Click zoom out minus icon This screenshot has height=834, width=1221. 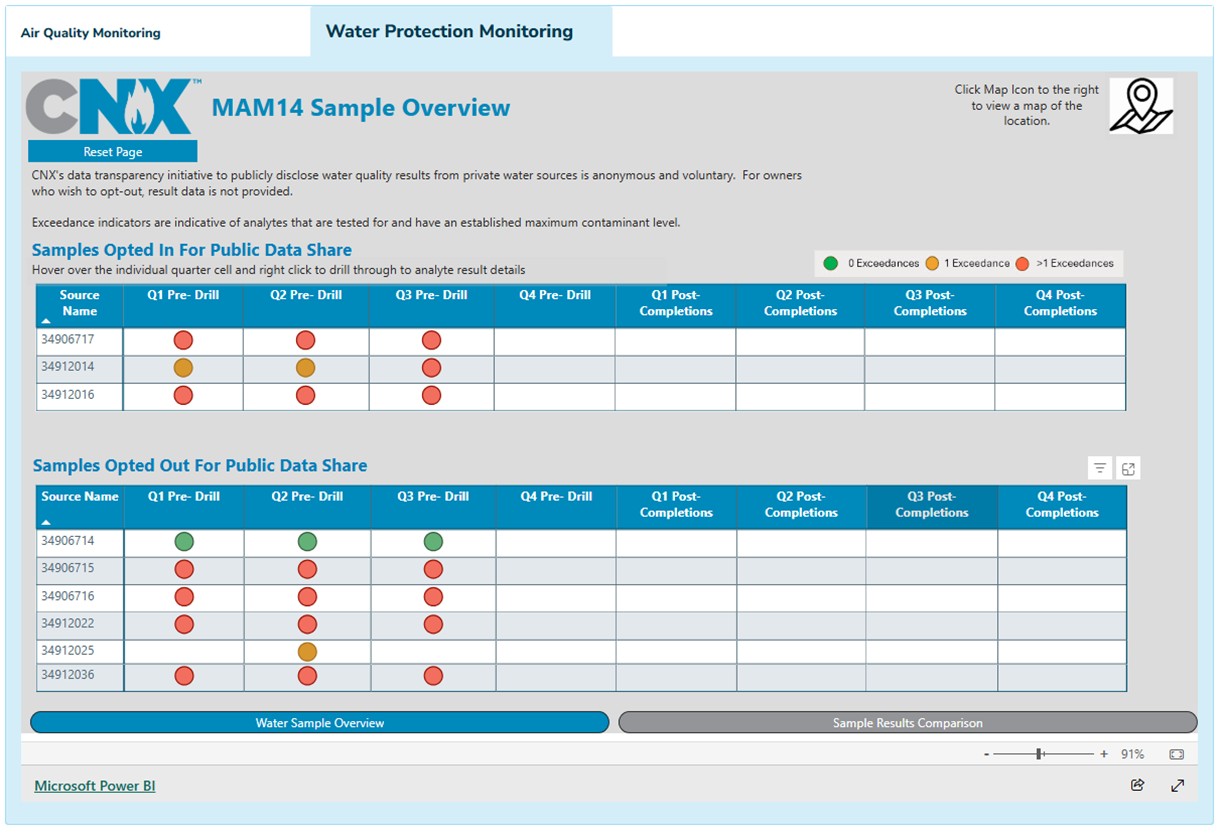click(x=987, y=754)
